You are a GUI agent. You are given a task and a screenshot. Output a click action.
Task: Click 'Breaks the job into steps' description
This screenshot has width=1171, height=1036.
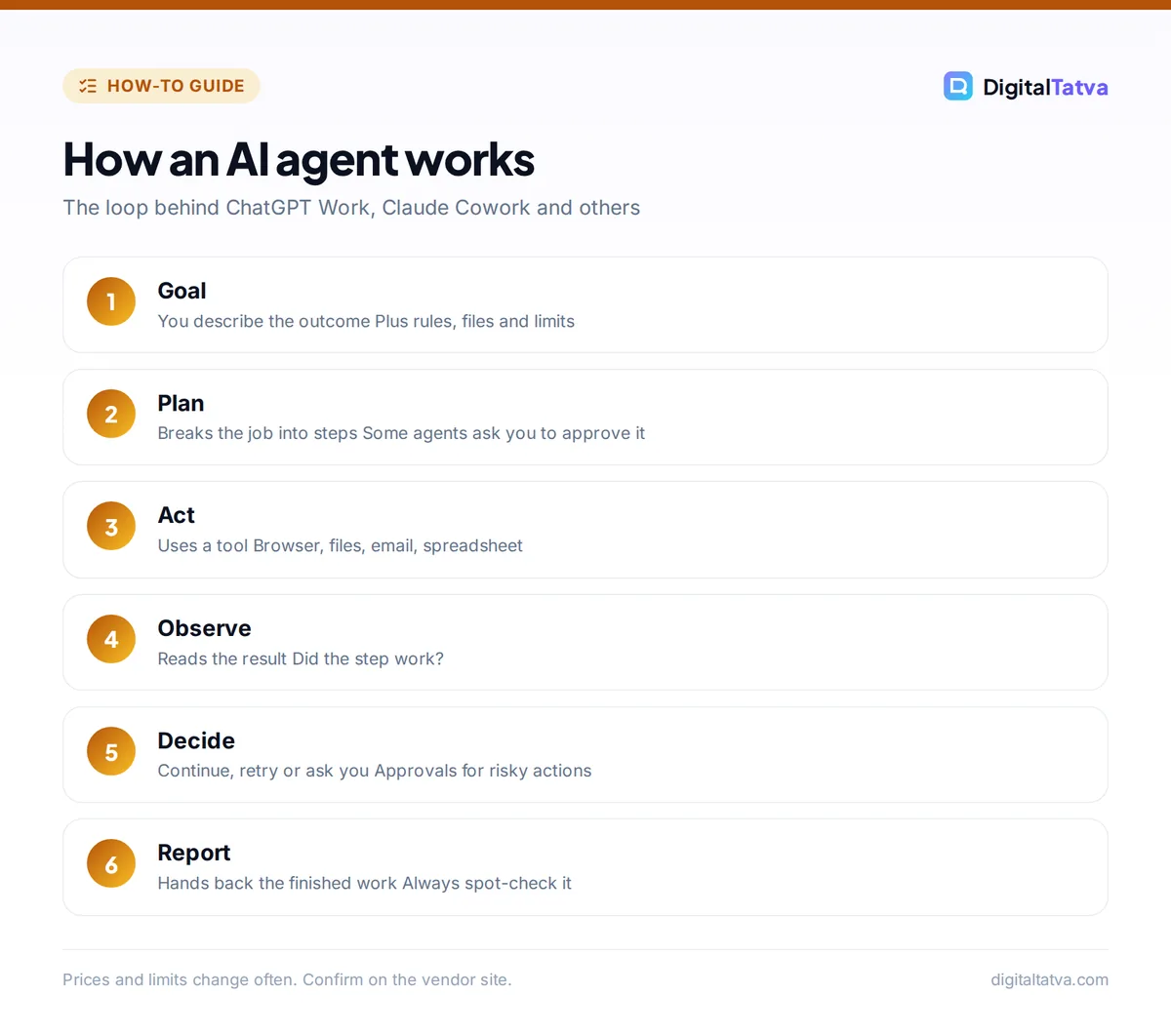point(401,433)
